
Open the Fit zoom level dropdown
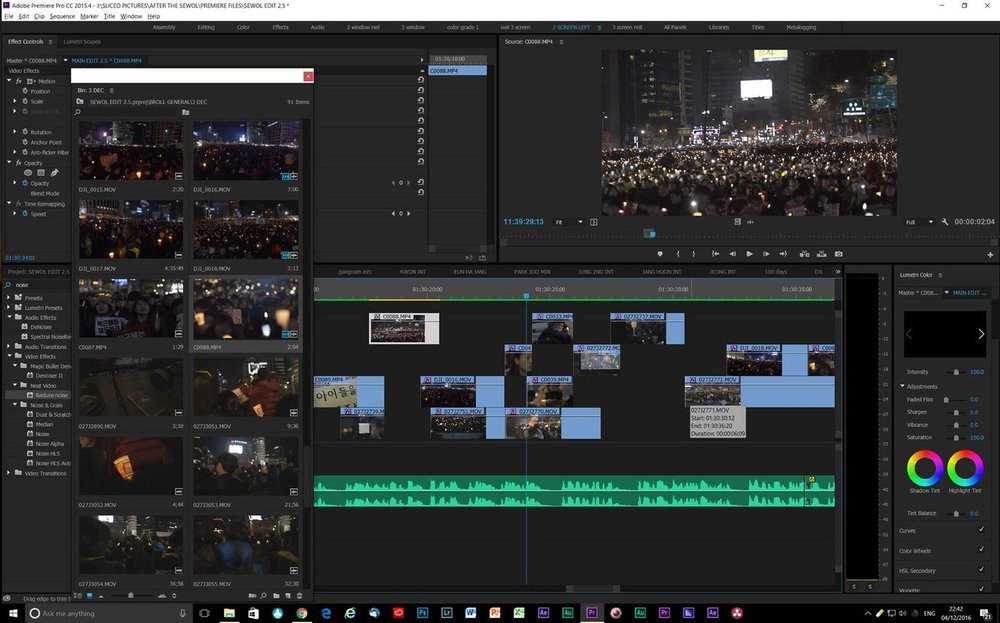(568, 222)
